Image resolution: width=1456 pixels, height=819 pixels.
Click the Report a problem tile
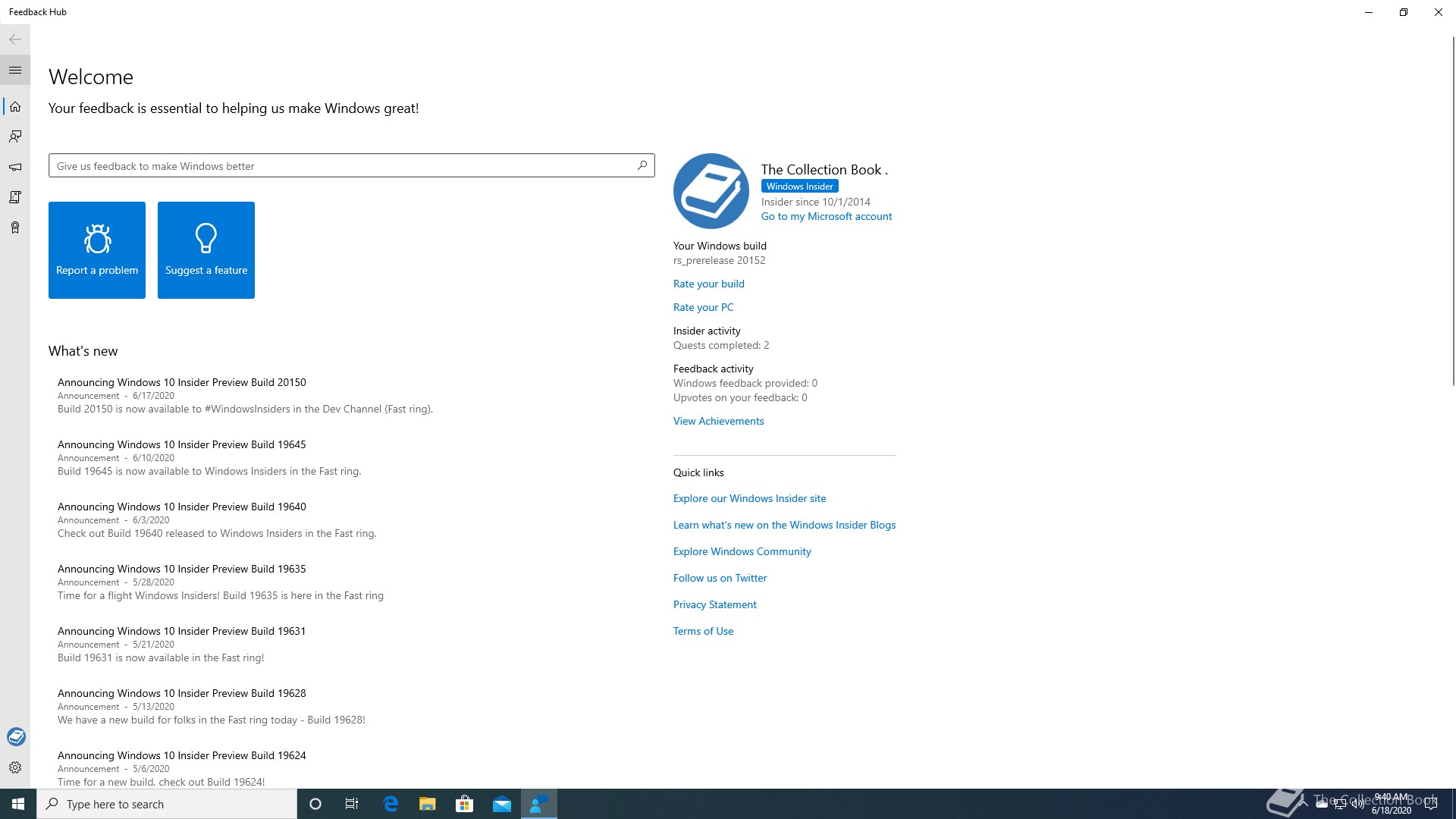[97, 250]
